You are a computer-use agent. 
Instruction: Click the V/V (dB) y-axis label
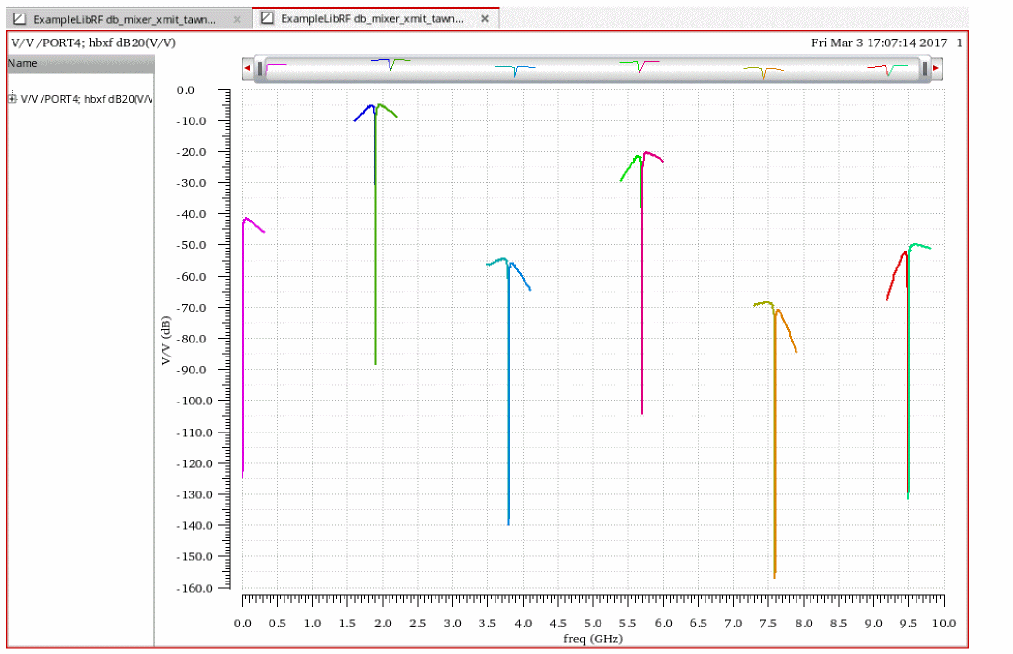[x=166, y=340]
